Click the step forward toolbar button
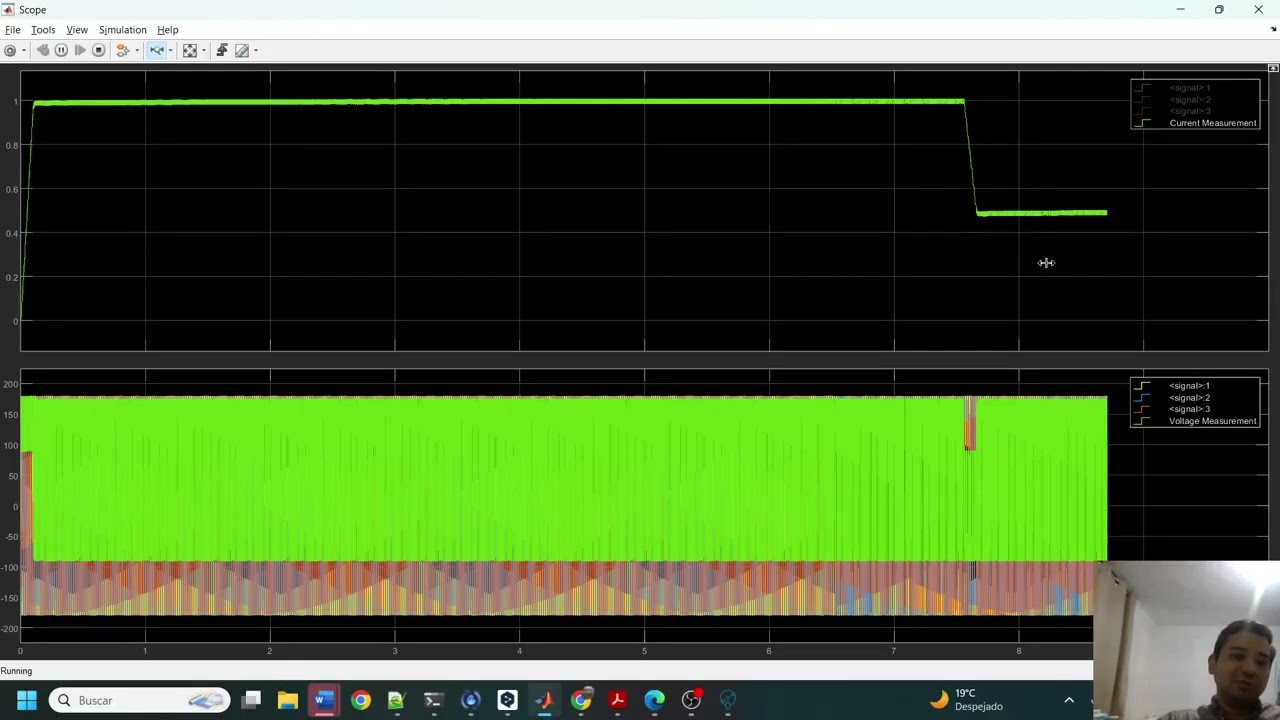This screenshot has height=720, width=1280. [x=80, y=50]
